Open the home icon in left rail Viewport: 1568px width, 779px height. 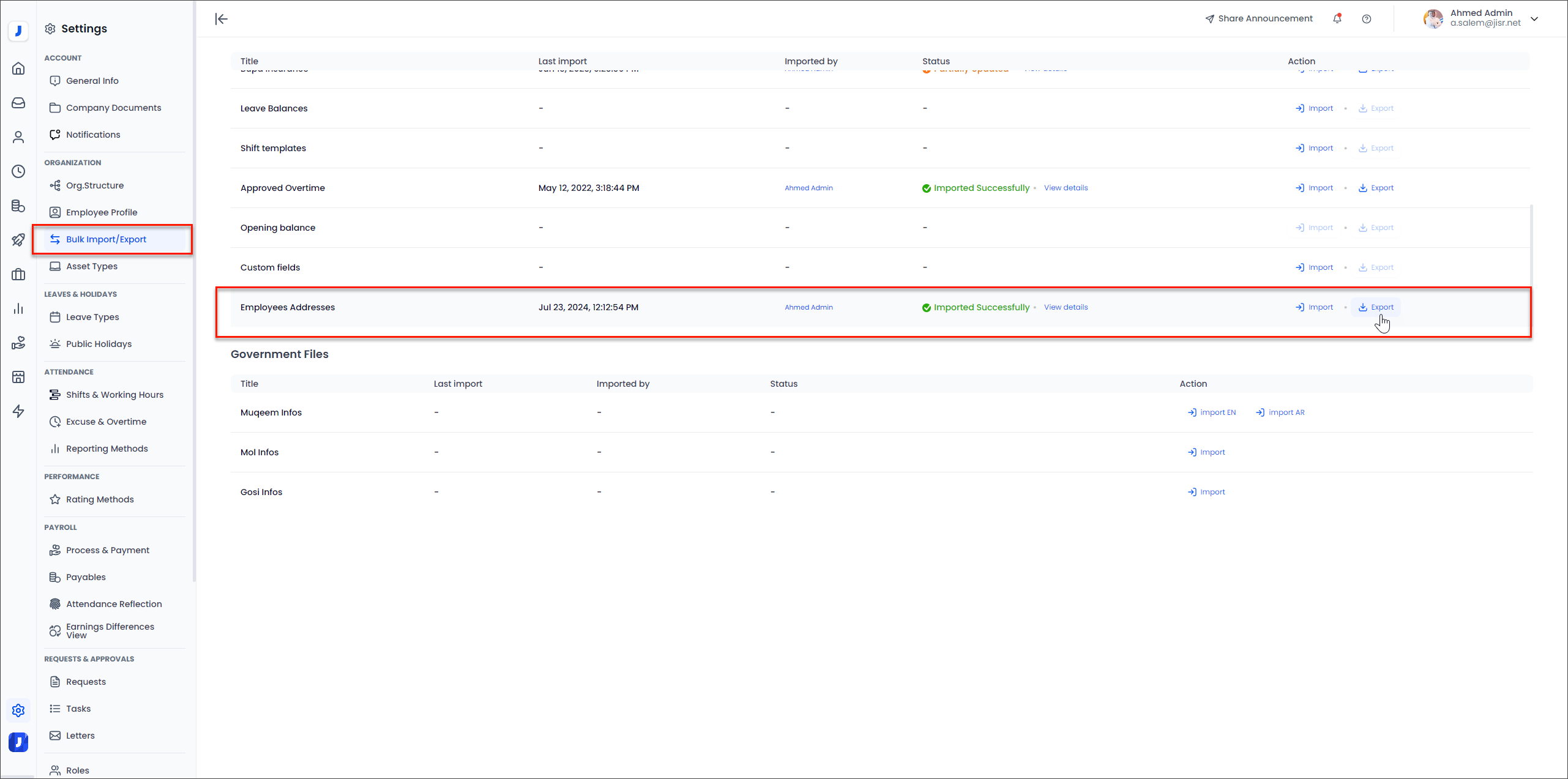[18, 69]
